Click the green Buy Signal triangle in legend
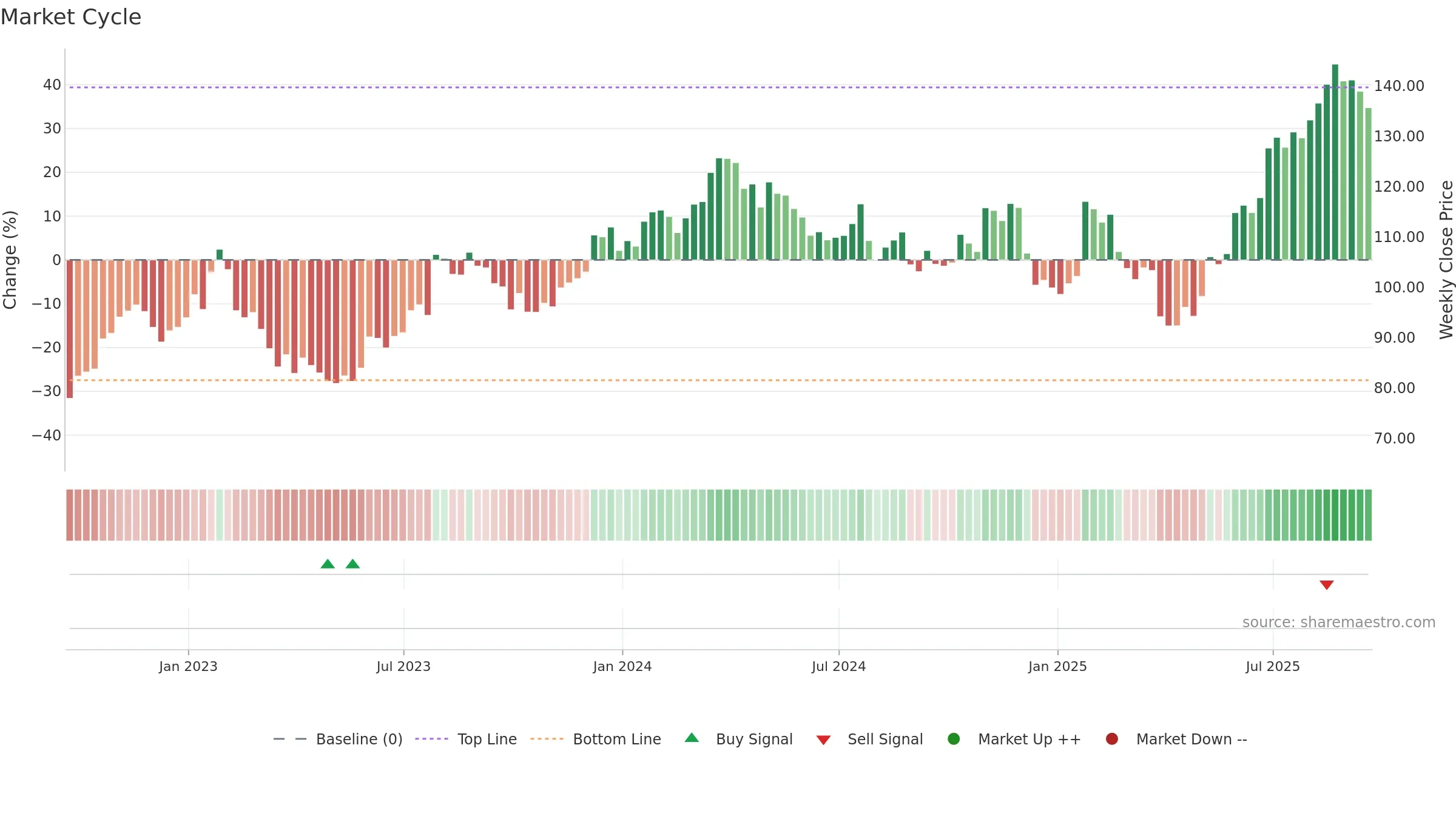The width and height of the screenshot is (1456, 819). [692, 738]
